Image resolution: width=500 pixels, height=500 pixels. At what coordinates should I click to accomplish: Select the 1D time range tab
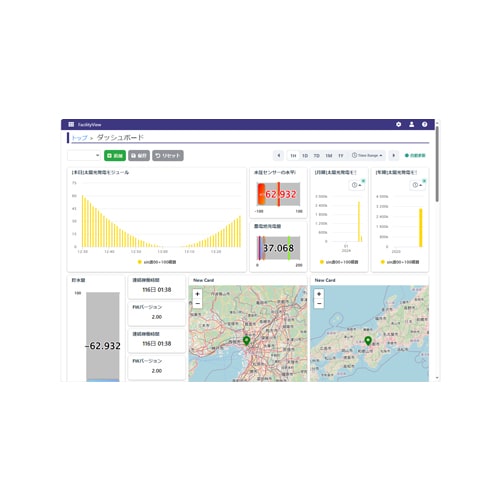coord(305,156)
